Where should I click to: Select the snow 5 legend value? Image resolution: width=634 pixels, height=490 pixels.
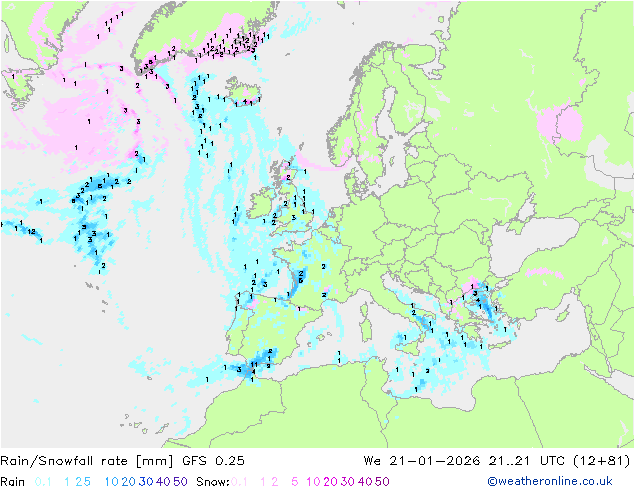click(295, 482)
